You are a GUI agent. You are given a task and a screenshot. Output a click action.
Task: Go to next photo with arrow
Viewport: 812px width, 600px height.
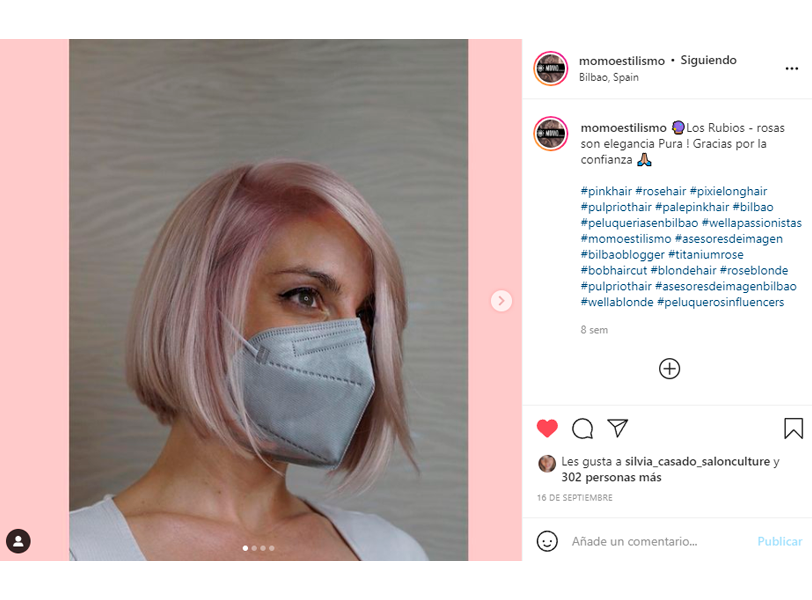tap(501, 301)
